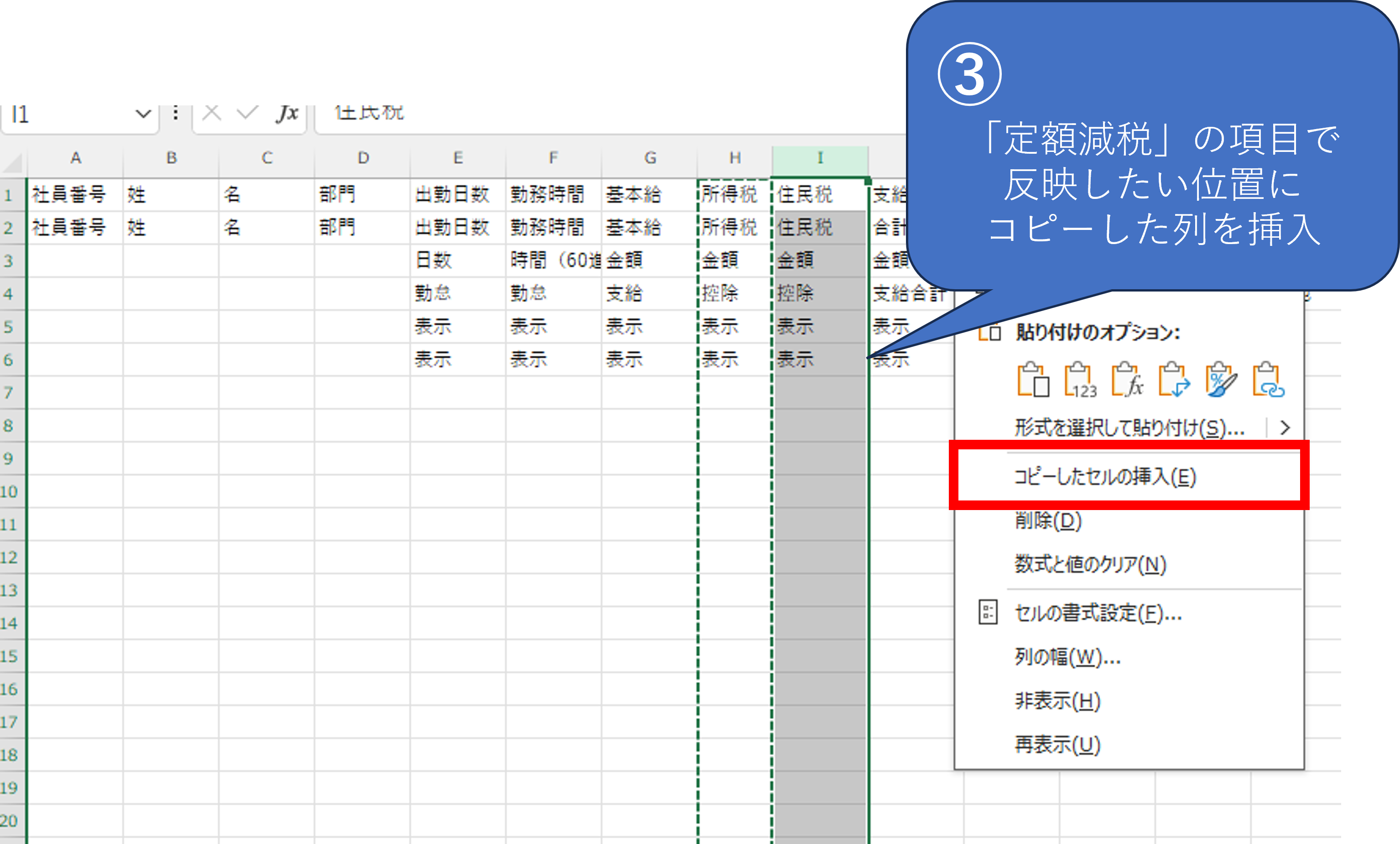Image resolution: width=1400 pixels, height=844 pixels.
Task: Click cell H4 containing 控除
Action: pyautogui.click(x=734, y=294)
